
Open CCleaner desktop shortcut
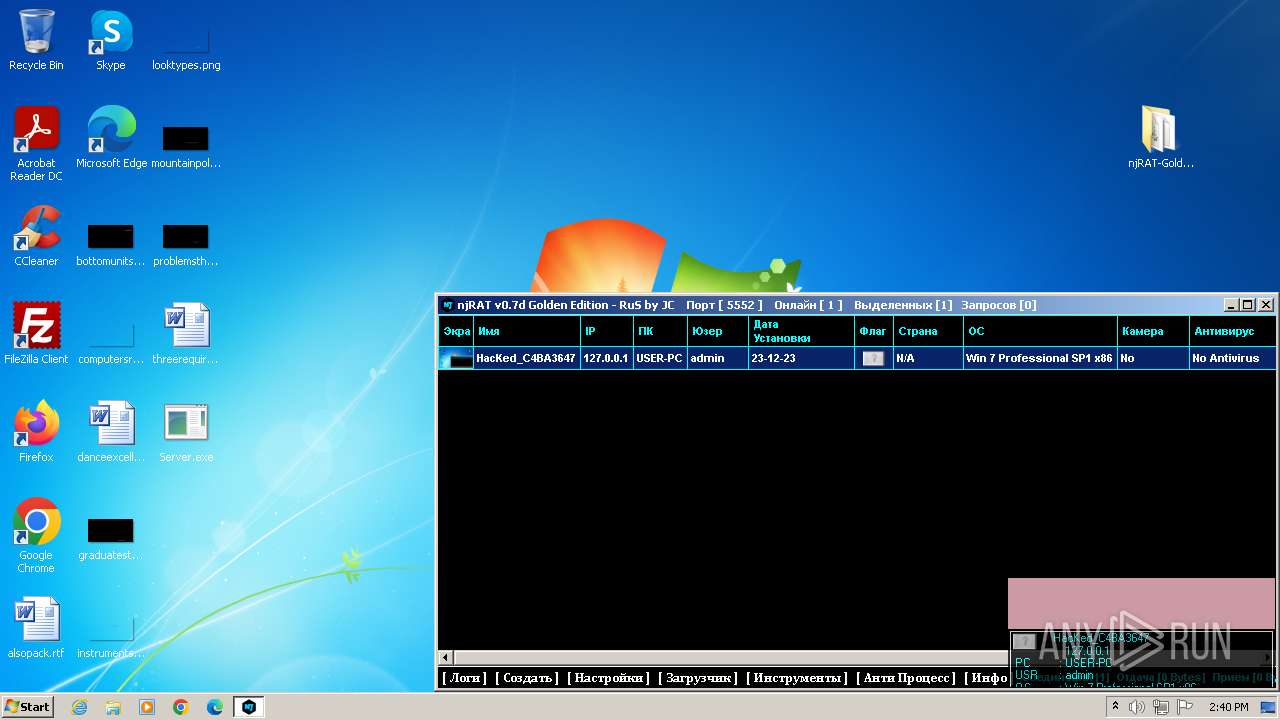(x=36, y=236)
